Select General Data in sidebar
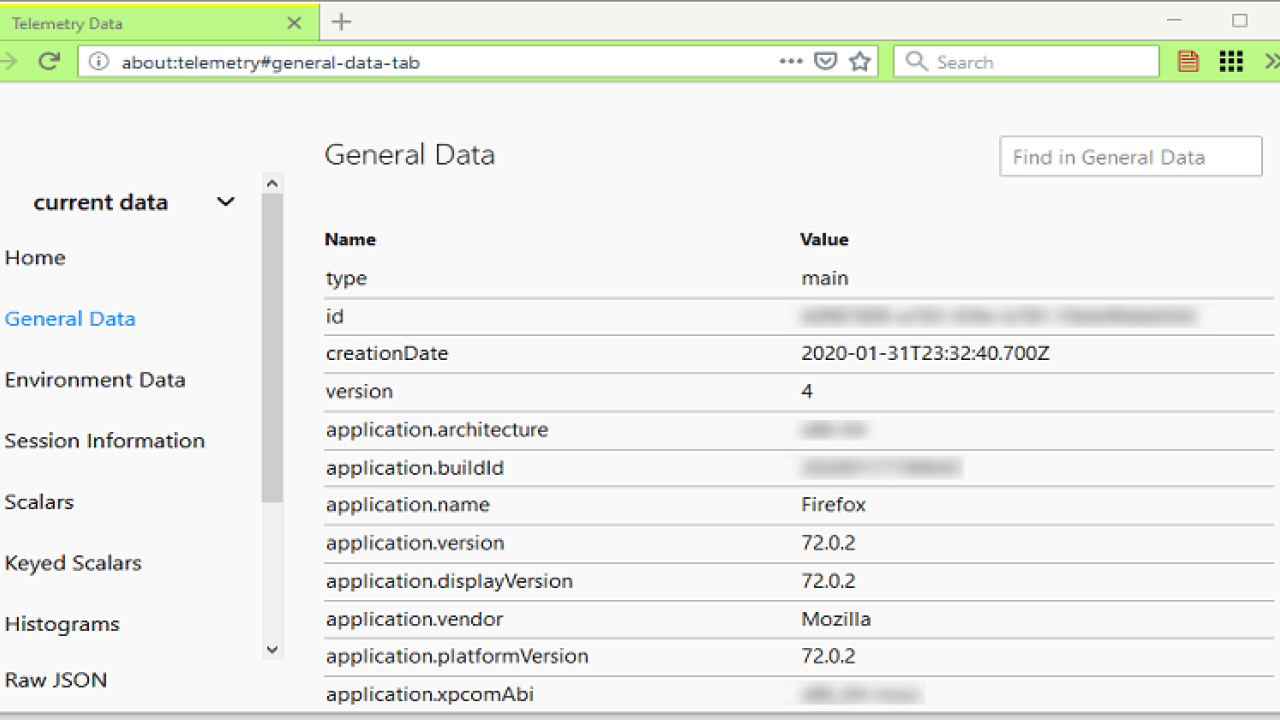The width and height of the screenshot is (1280, 720). coord(70,319)
